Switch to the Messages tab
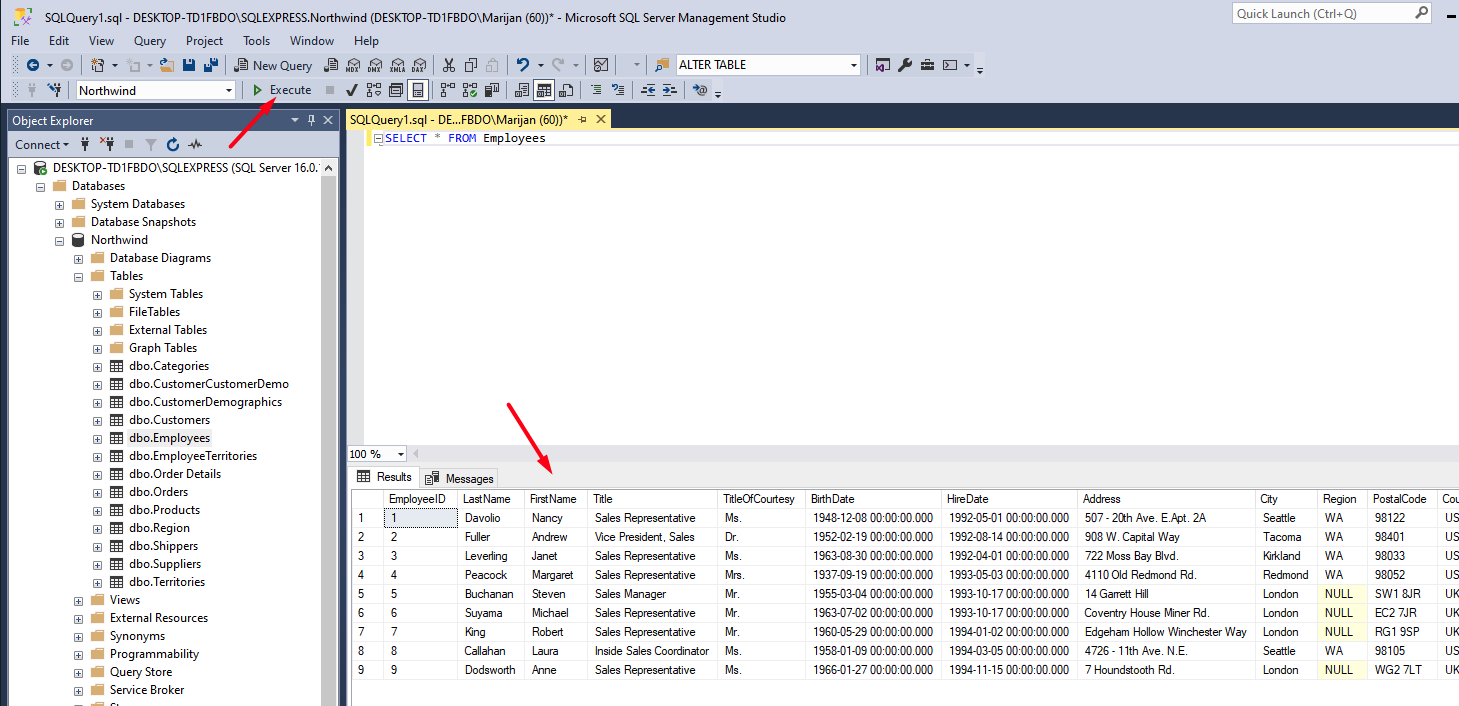The width and height of the screenshot is (1459, 706). pyautogui.click(x=459, y=478)
